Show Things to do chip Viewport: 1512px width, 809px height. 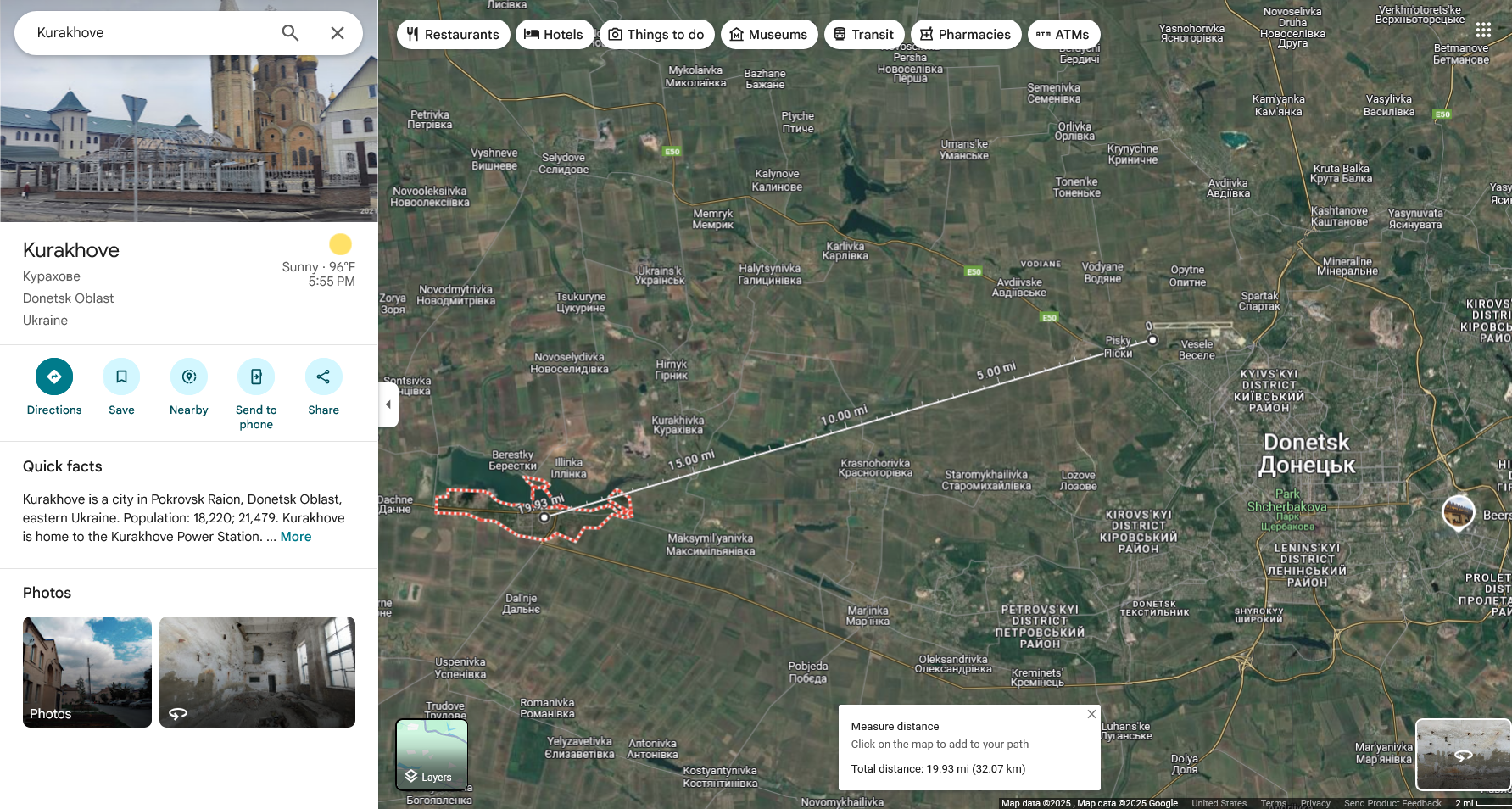pyautogui.click(x=657, y=35)
